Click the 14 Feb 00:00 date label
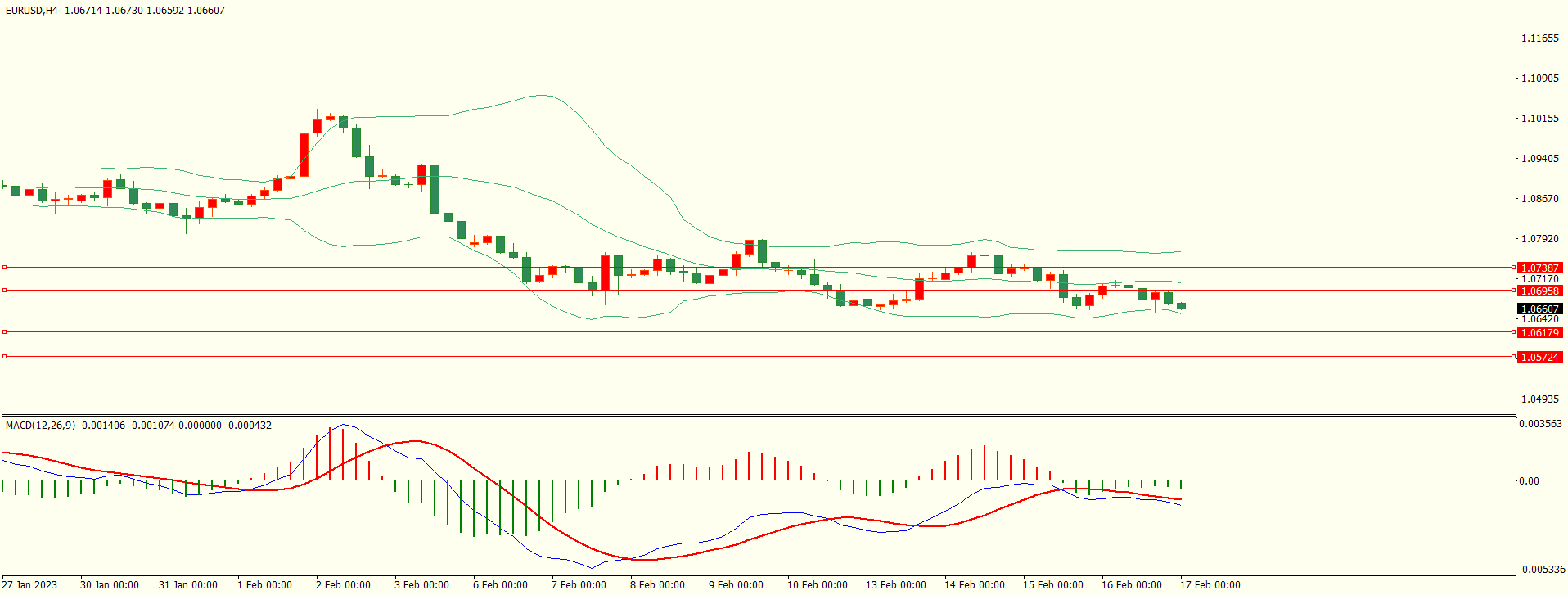Image resolution: width=1568 pixels, height=595 pixels. (974, 584)
